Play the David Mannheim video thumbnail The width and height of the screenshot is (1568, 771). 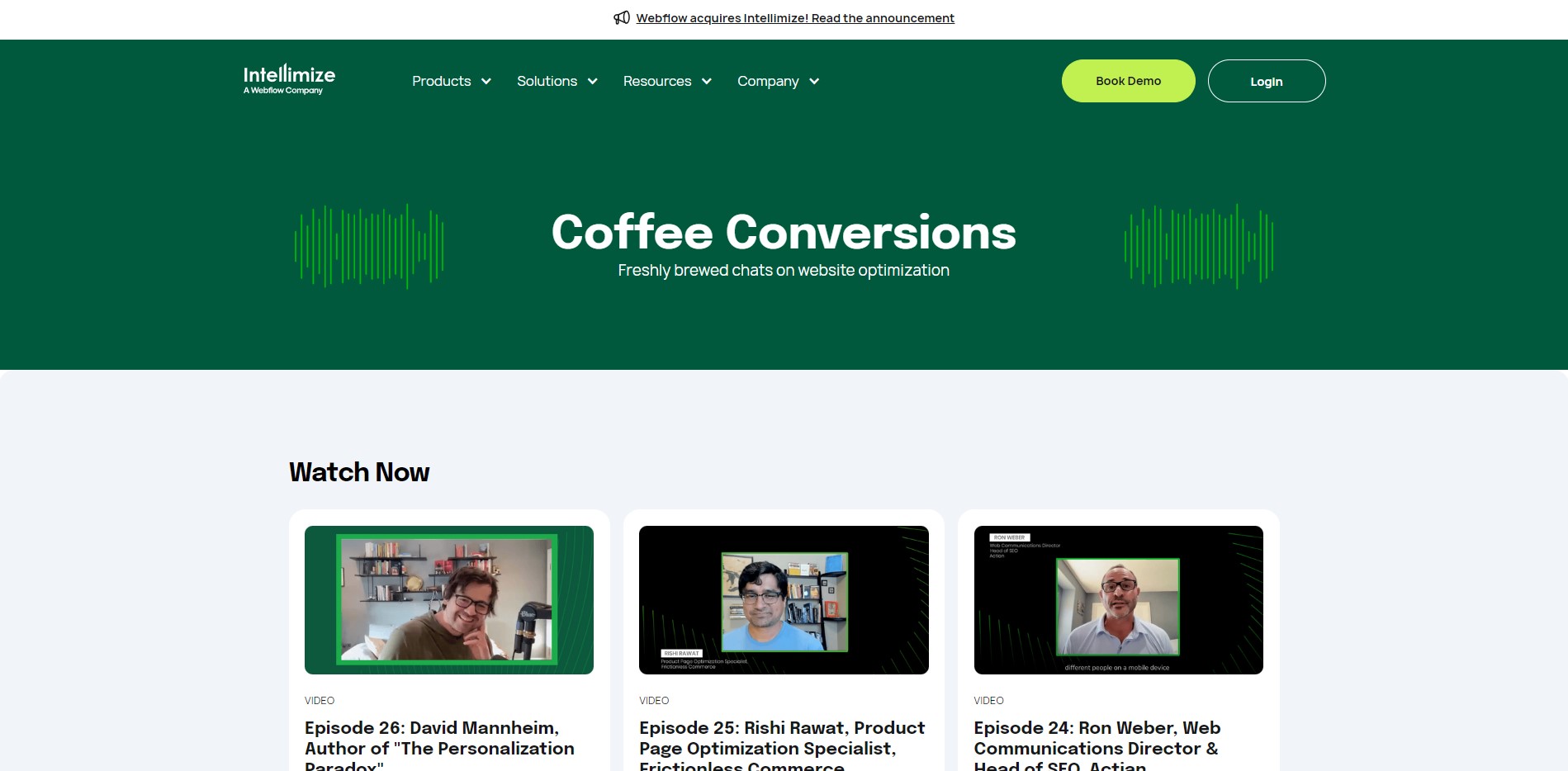pos(449,600)
